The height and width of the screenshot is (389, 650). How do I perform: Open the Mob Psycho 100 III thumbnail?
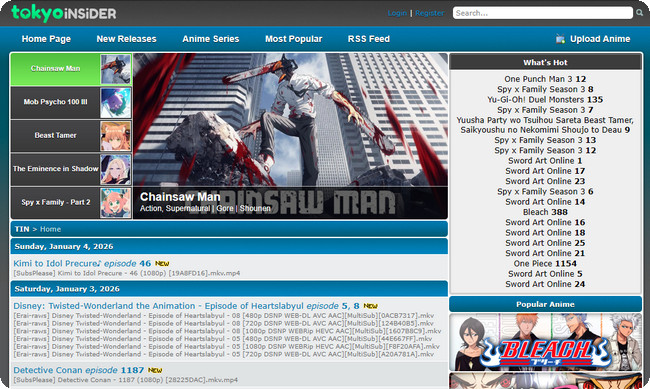pos(116,103)
